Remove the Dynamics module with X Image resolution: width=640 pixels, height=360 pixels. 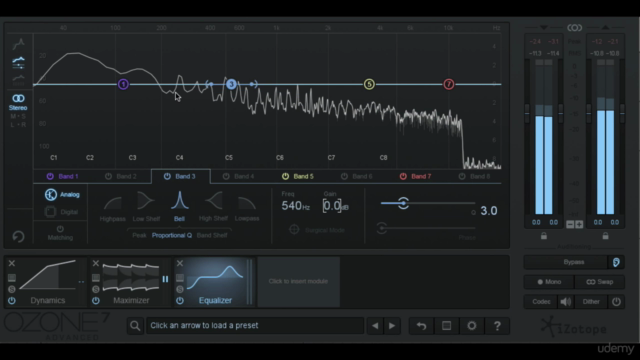[12, 263]
